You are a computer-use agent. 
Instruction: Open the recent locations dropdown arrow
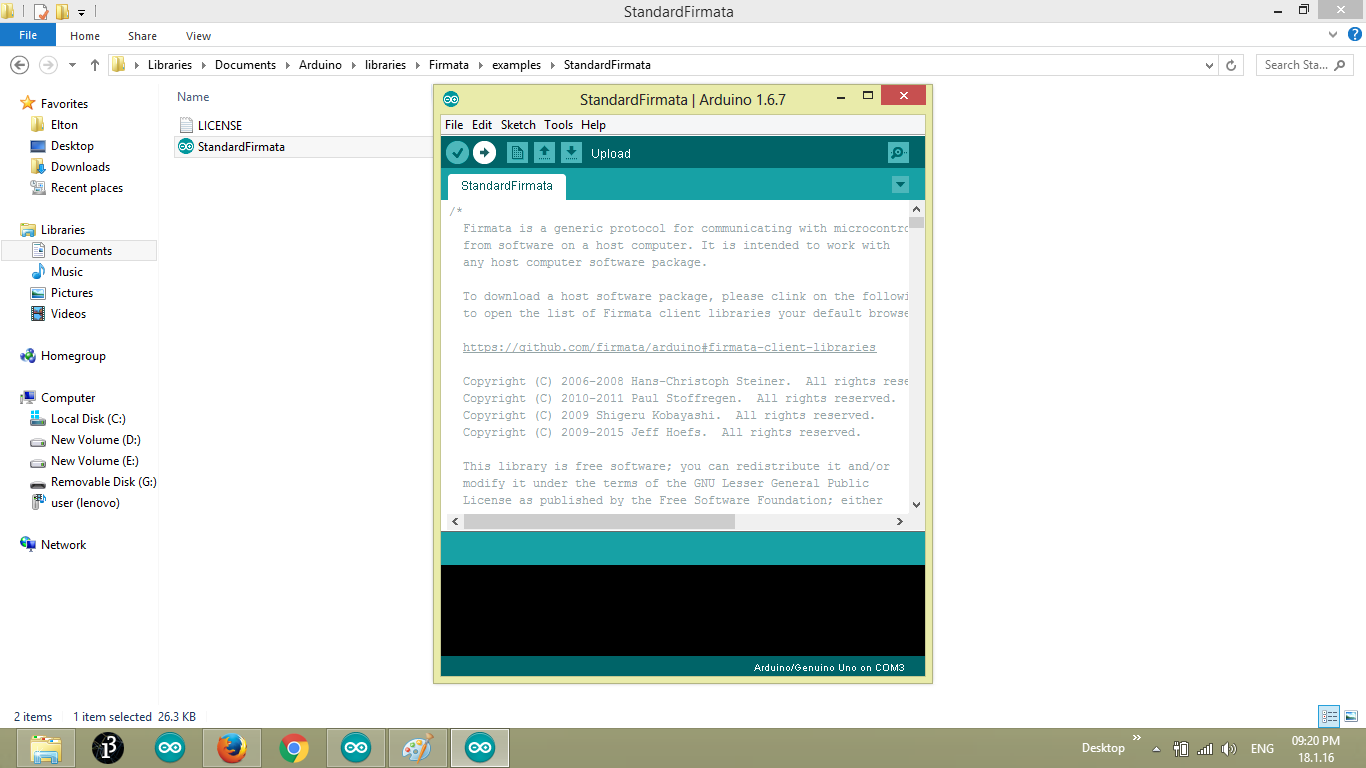(72, 65)
